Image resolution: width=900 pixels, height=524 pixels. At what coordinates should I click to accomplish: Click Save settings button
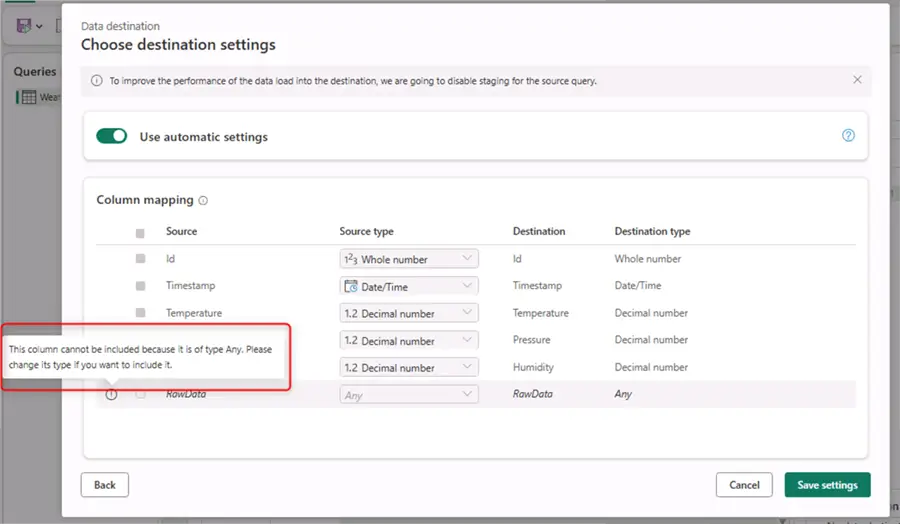[x=827, y=485]
